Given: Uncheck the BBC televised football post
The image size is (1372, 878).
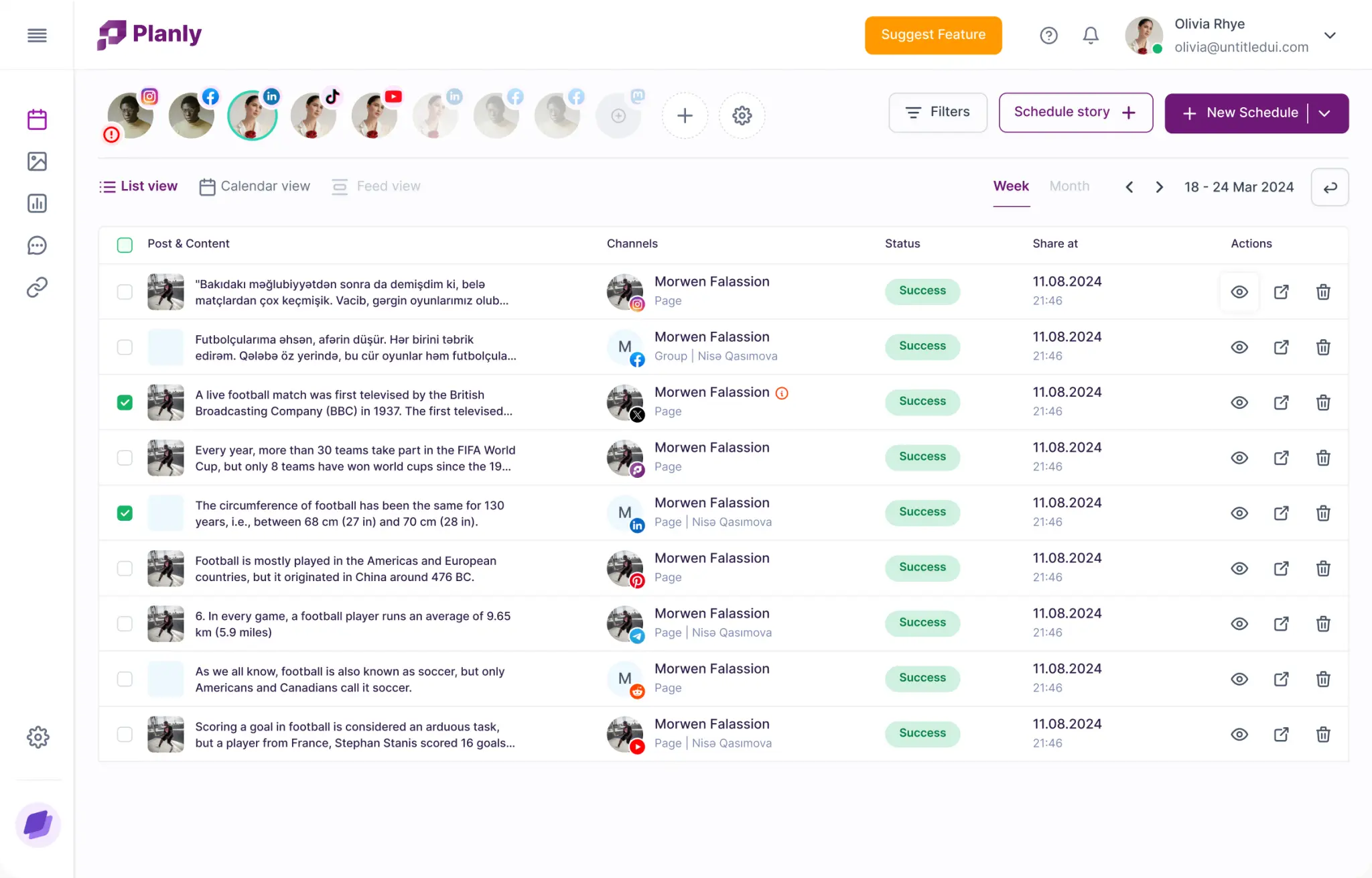Looking at the screenshot, I should point(125,402).
